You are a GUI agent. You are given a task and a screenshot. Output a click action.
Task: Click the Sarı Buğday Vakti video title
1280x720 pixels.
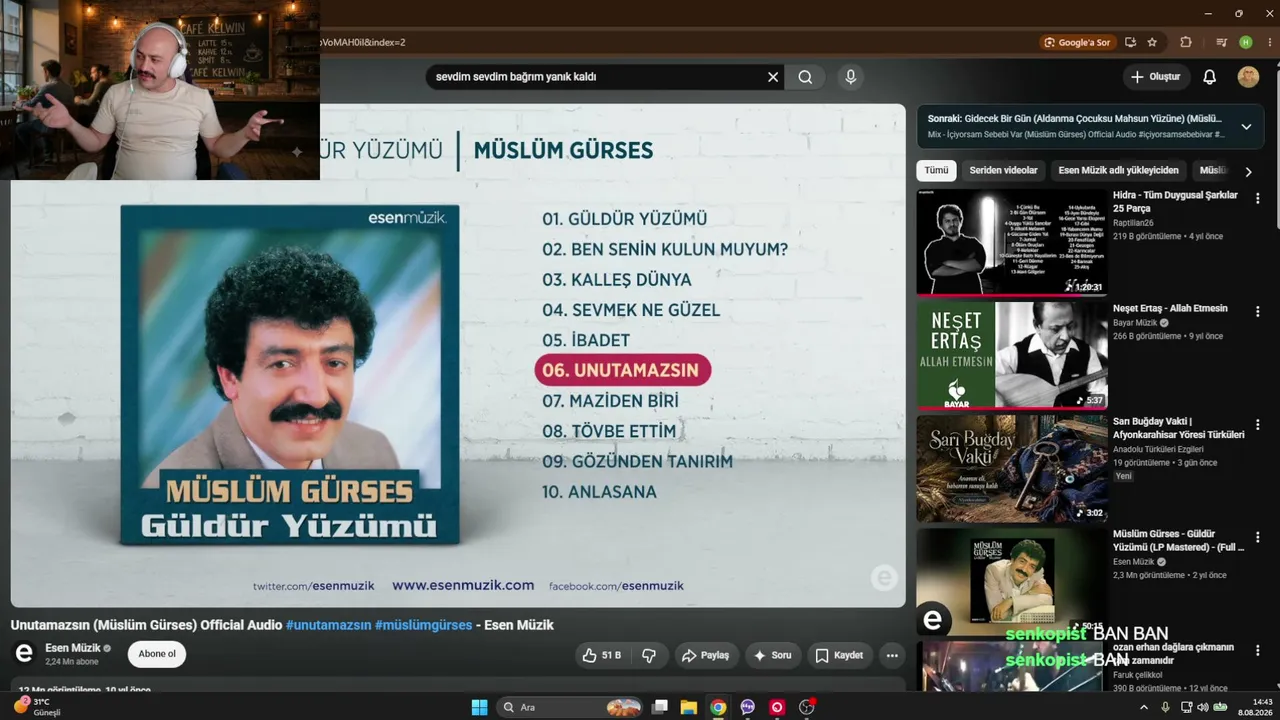click(x=1179, y=428)
